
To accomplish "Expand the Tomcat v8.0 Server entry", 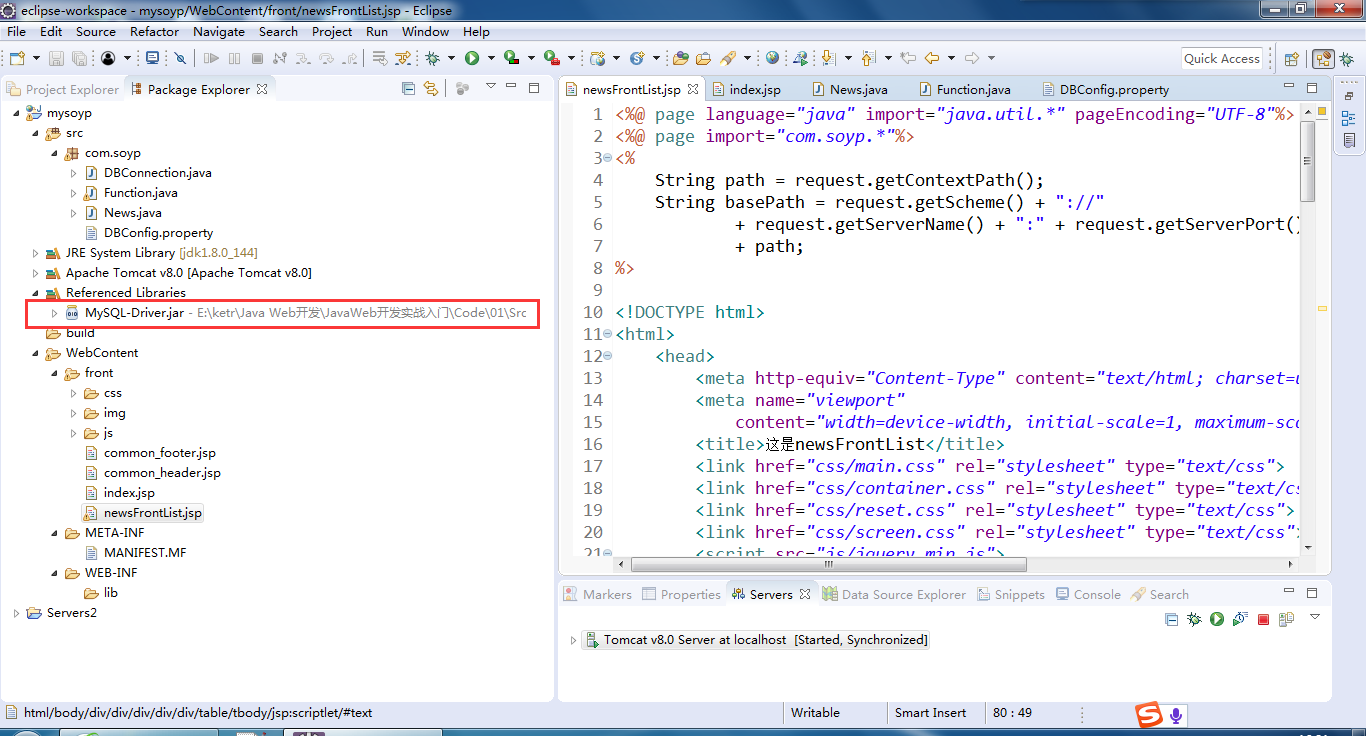I will click(x=573, y=640).
